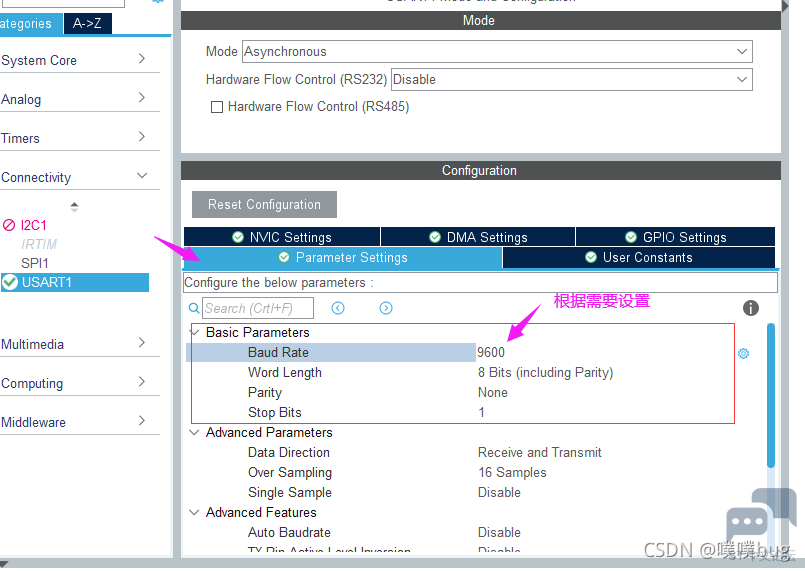The image size is (805, 571).
Task: Open the DMA Settings tab
Action: 478,237
